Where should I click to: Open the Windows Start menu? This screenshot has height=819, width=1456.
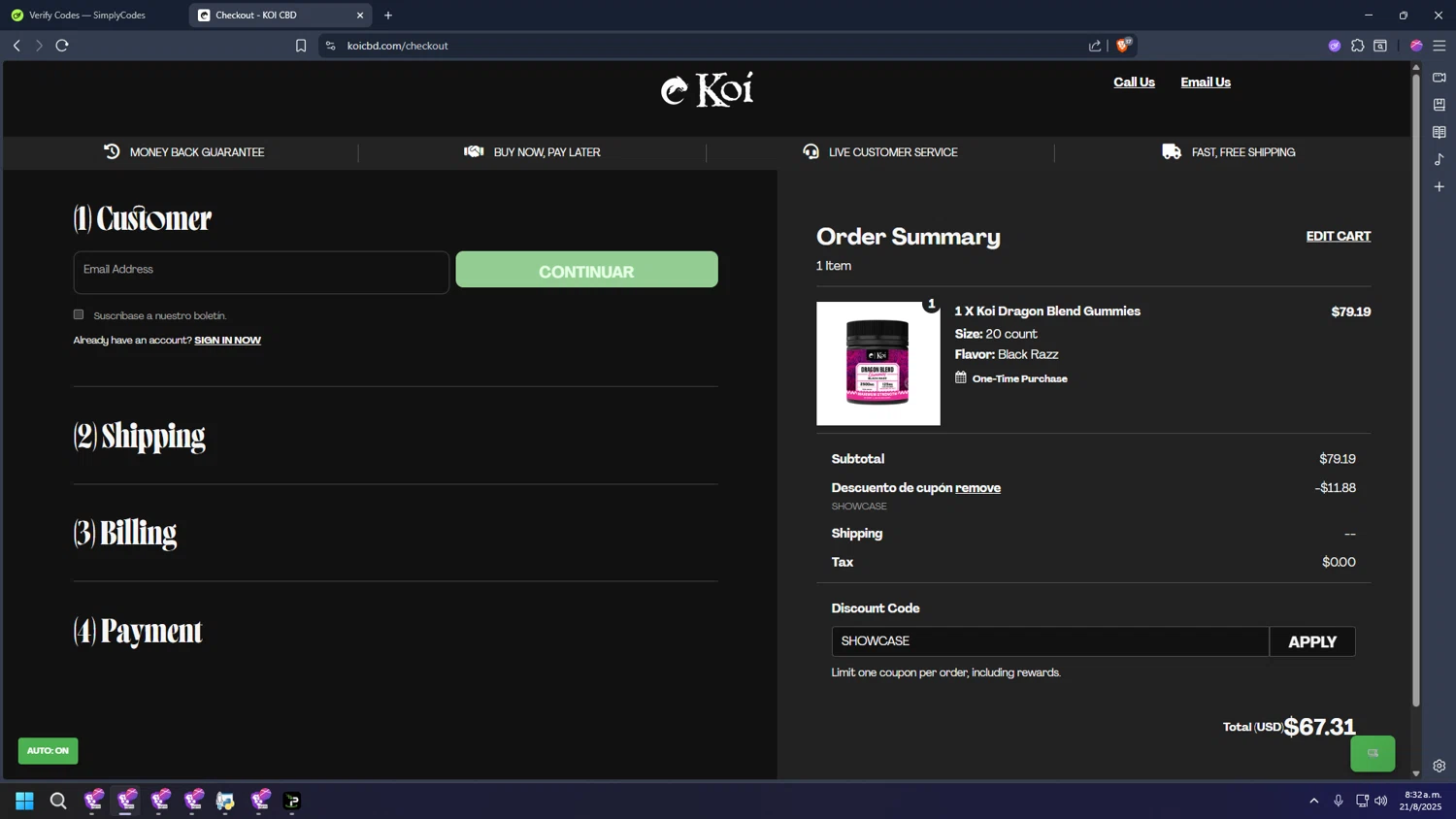pyautogui.click(x=24, y=801)
